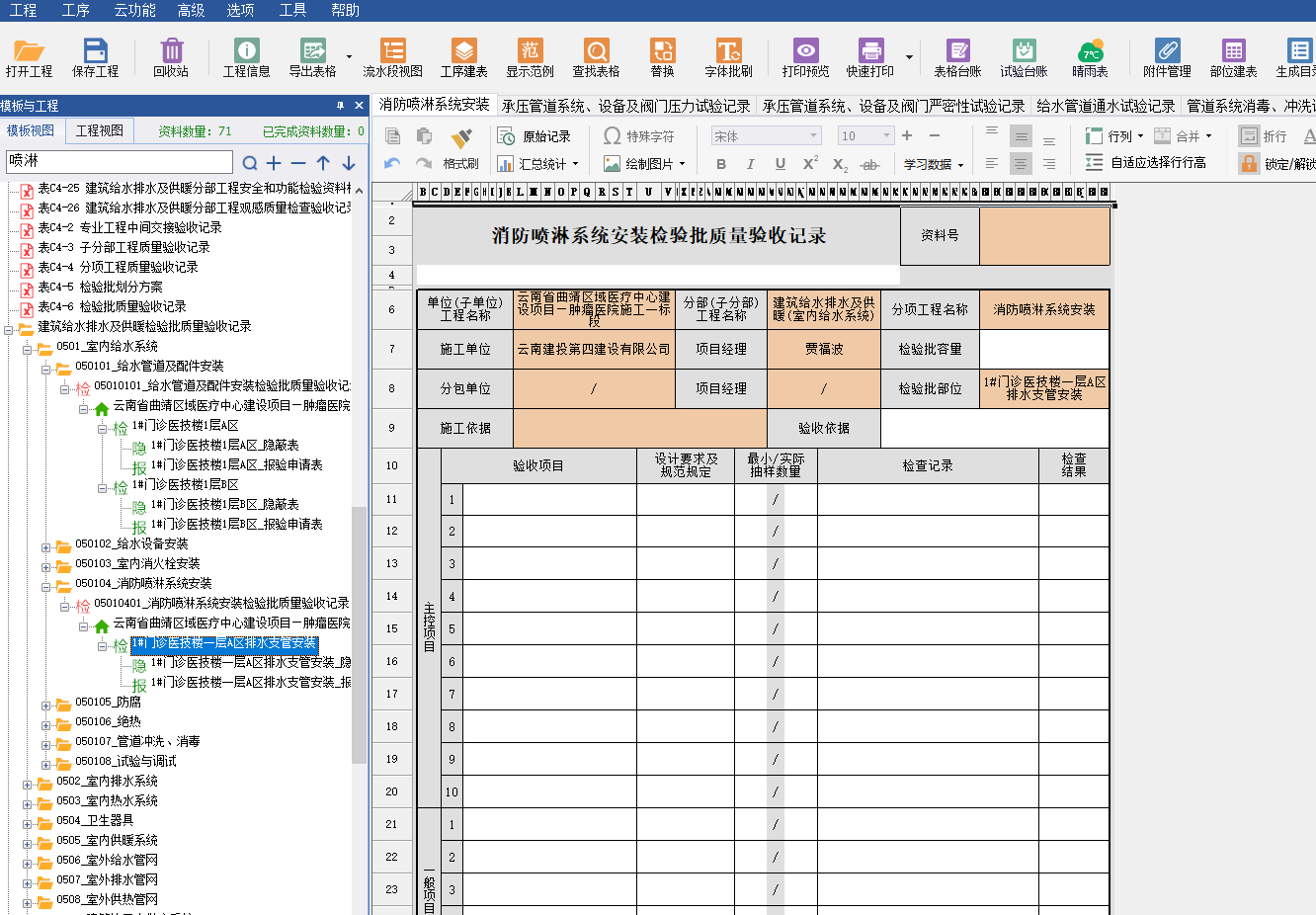Toggle strikethrough formatting

point(869,165)
